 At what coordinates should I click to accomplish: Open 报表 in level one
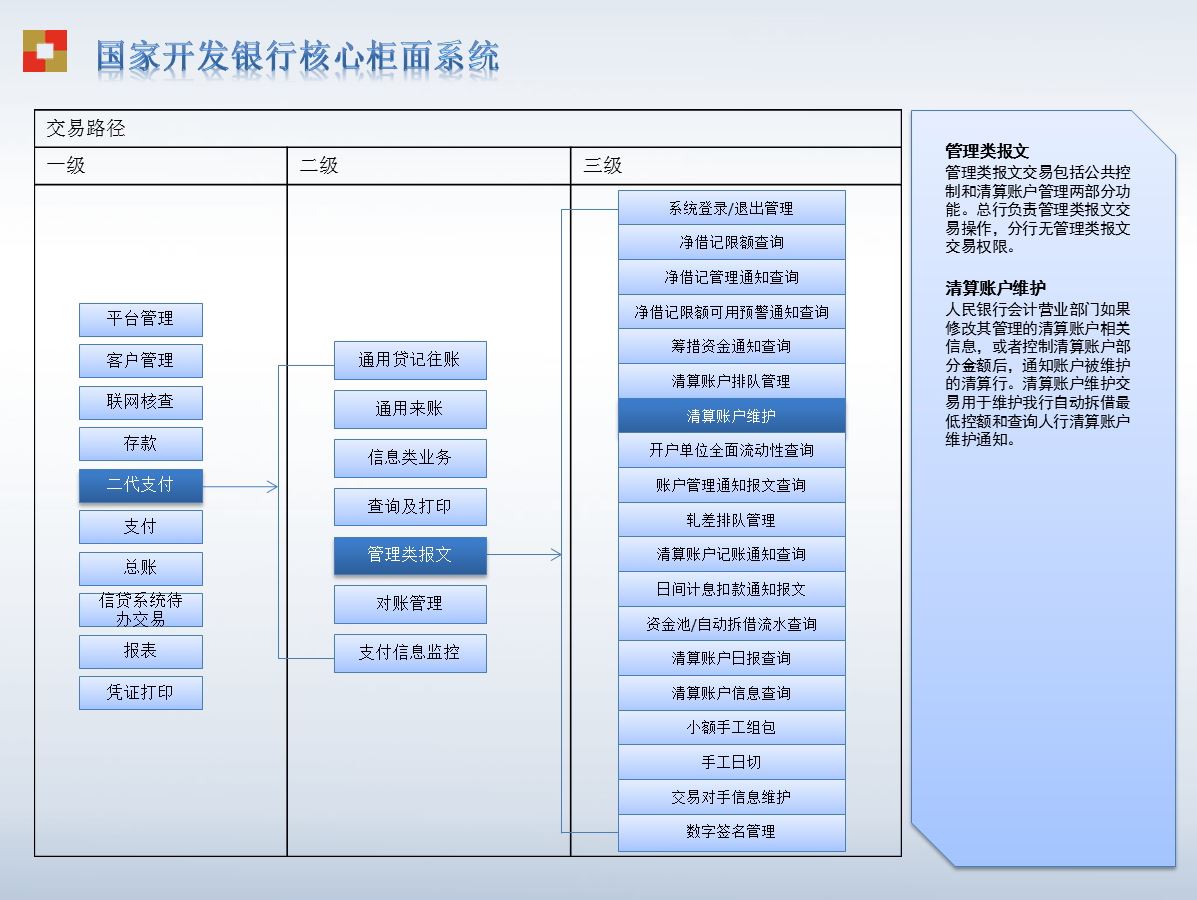coord(140,651)
